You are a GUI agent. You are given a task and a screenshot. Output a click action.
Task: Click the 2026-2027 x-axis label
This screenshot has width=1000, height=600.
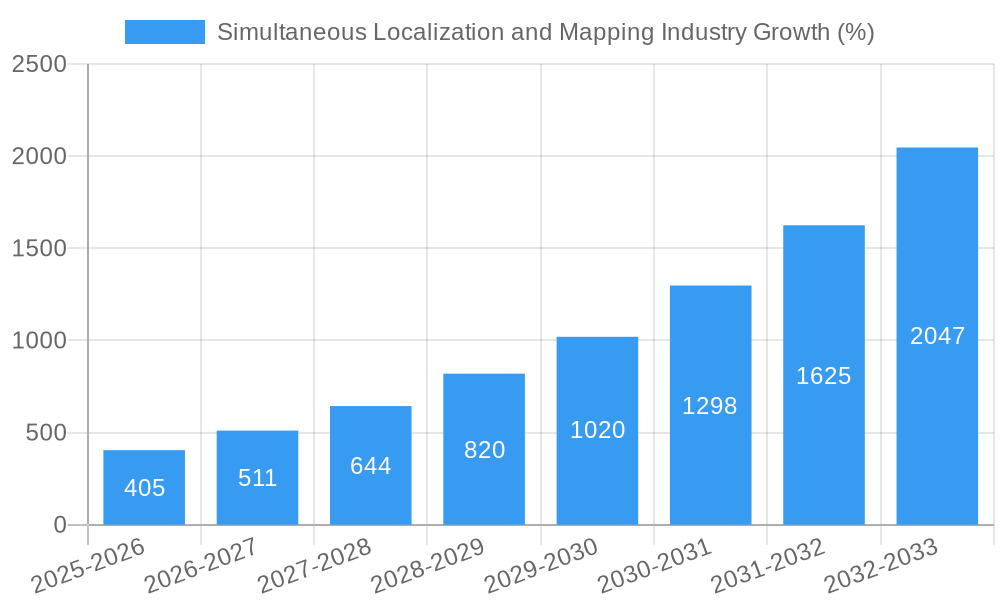pos(202,565)
